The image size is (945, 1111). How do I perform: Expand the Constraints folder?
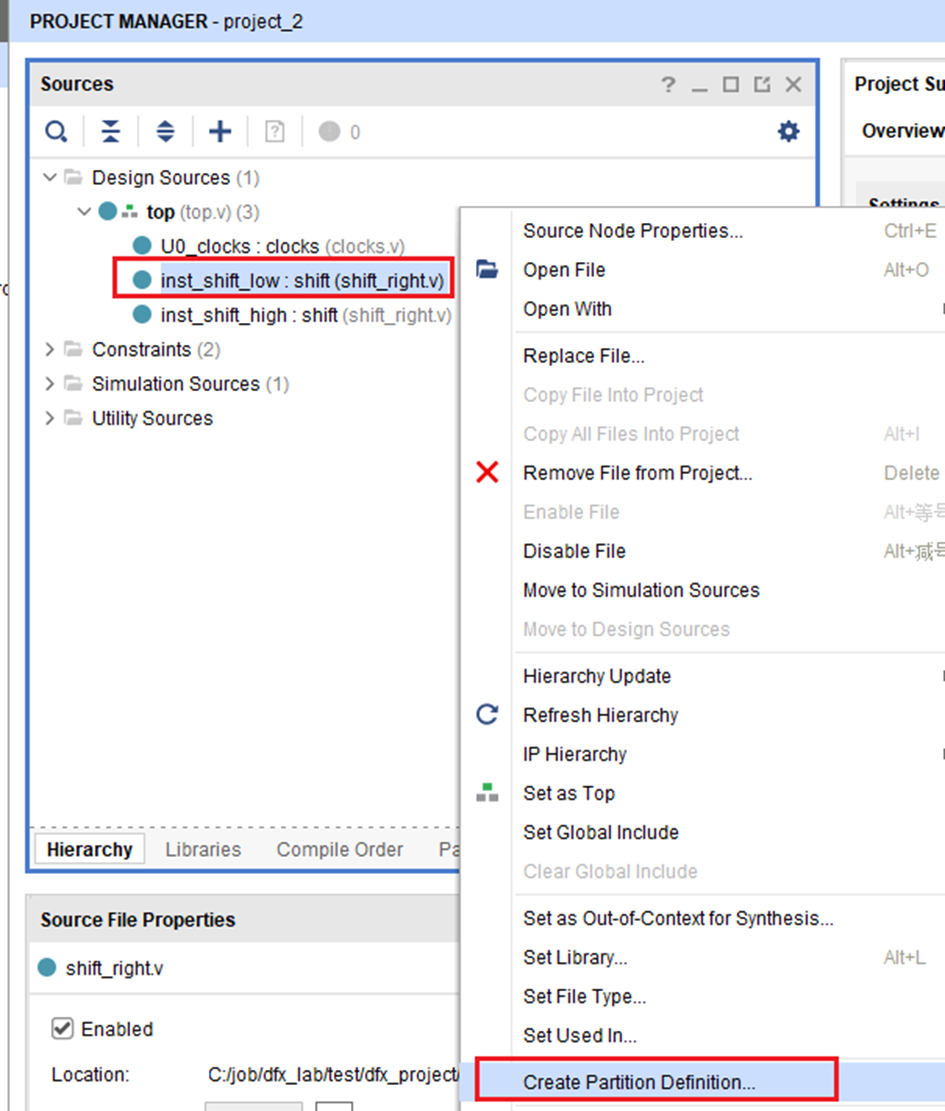50,349
